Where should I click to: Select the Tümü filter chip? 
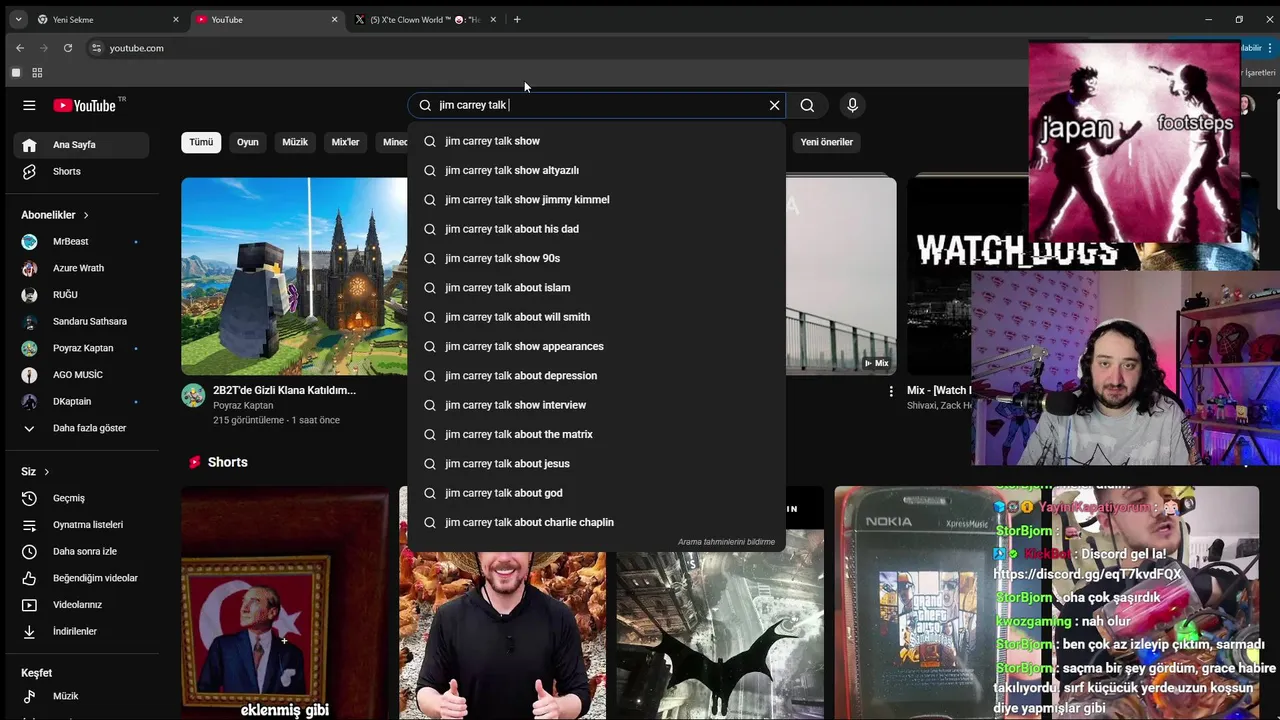tap(201, 142)
